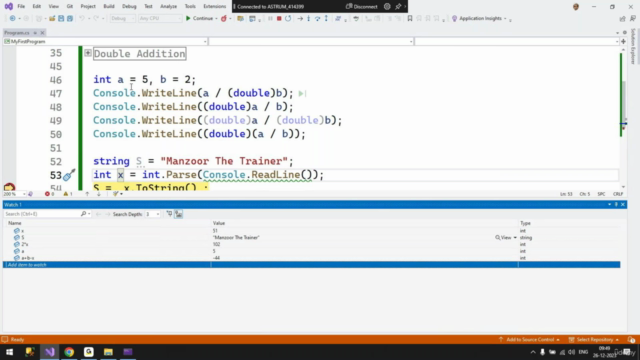The width and height of the screenshot is (640, 360).
Task: Stop debugging with the red square icon
Action: pos(279,18)
